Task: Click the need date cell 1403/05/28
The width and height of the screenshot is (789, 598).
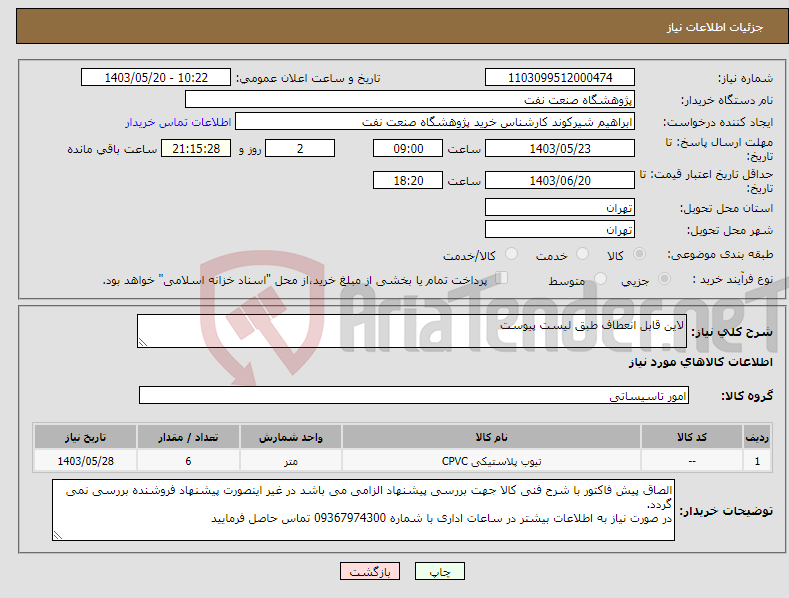Action: coord(86,461)
